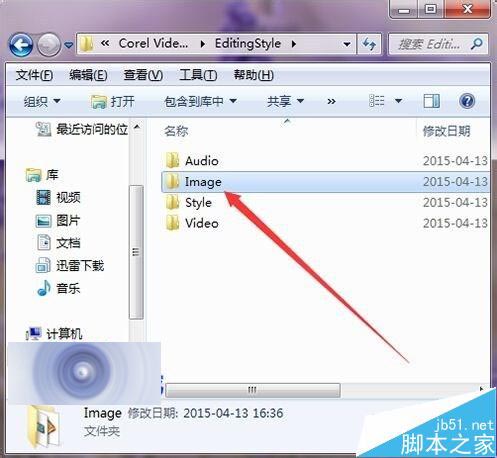The height and width of the screenshot is (458, 497).
Task: Click Video date 2015-04-13
Action: [455, 223]
